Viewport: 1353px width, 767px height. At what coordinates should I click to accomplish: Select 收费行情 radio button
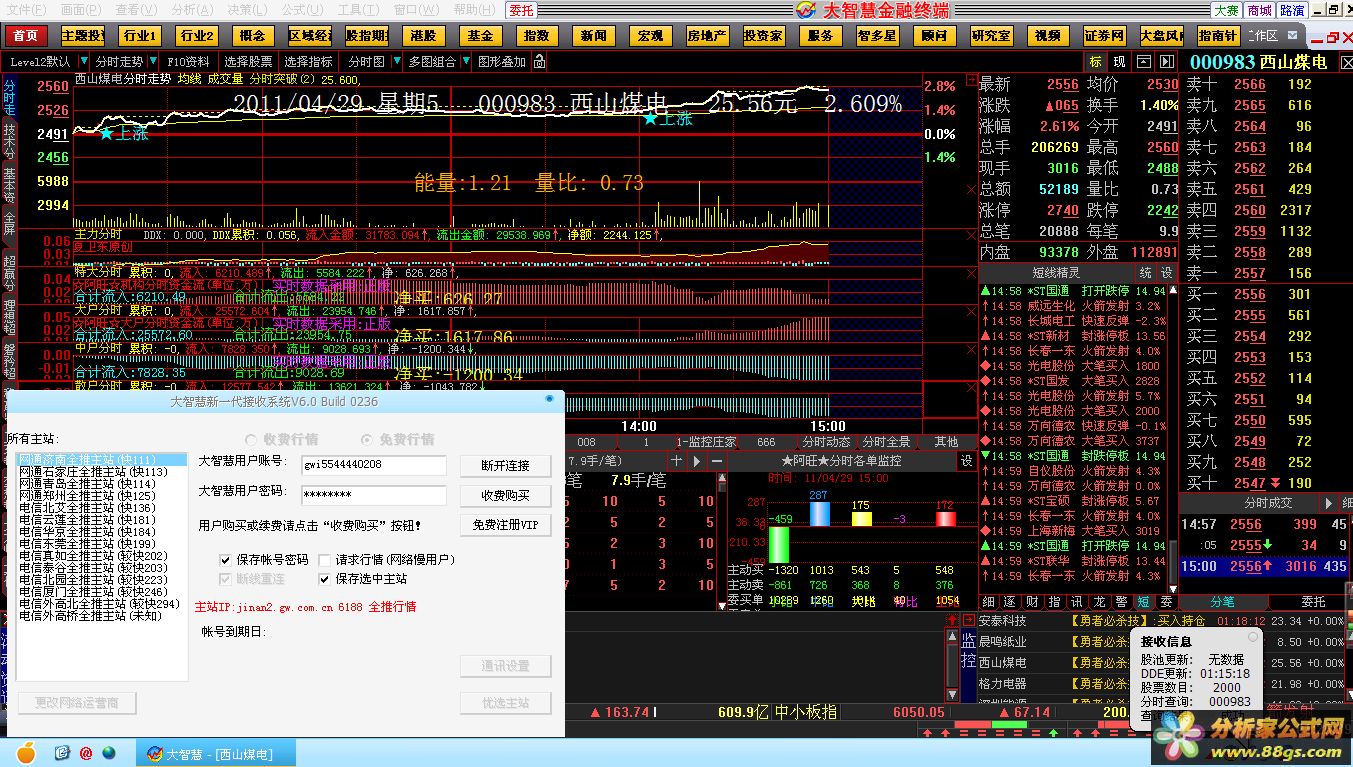point(251,440)
